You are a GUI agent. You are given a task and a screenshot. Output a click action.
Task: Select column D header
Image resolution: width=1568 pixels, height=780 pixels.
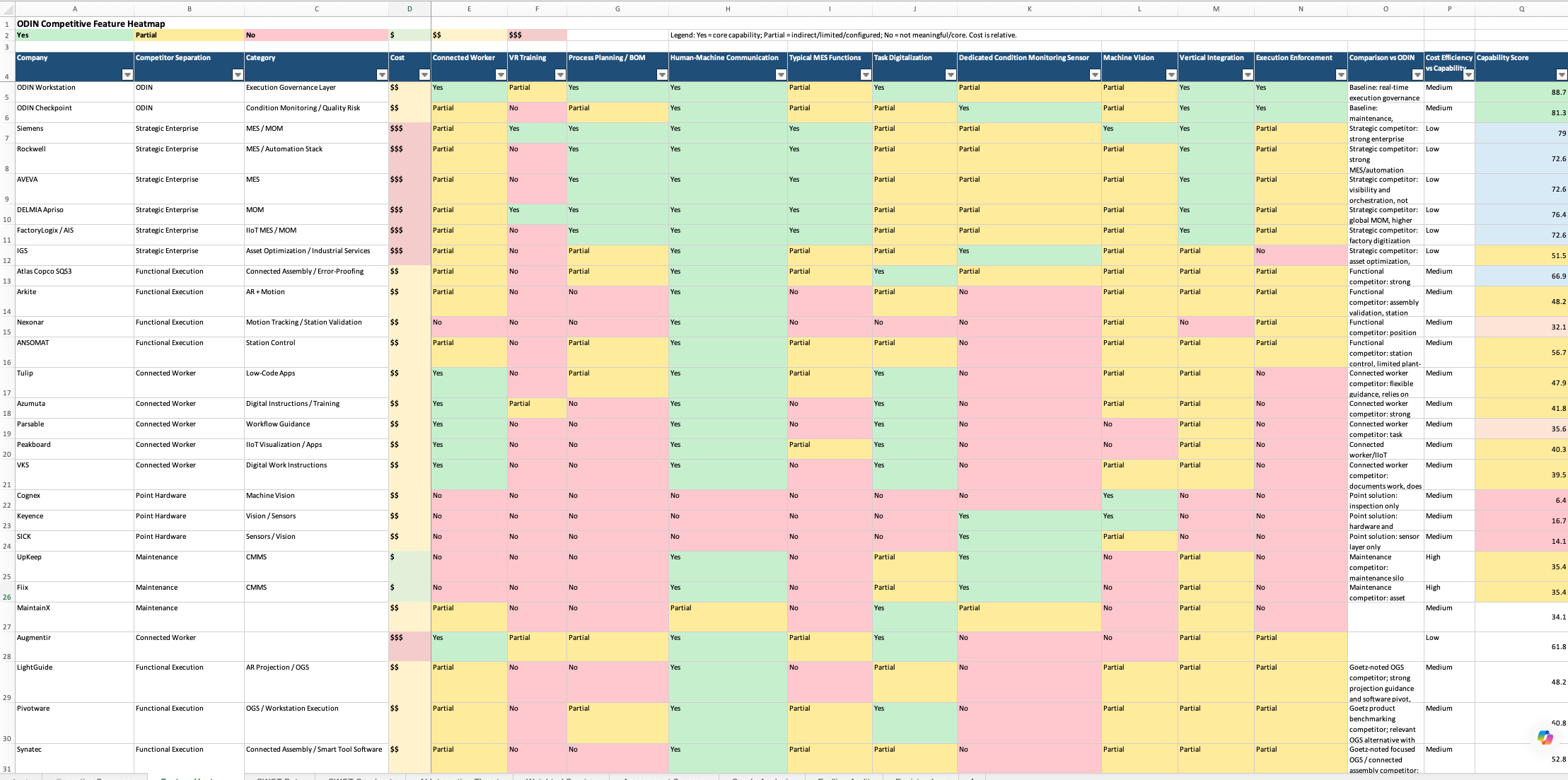410,9
